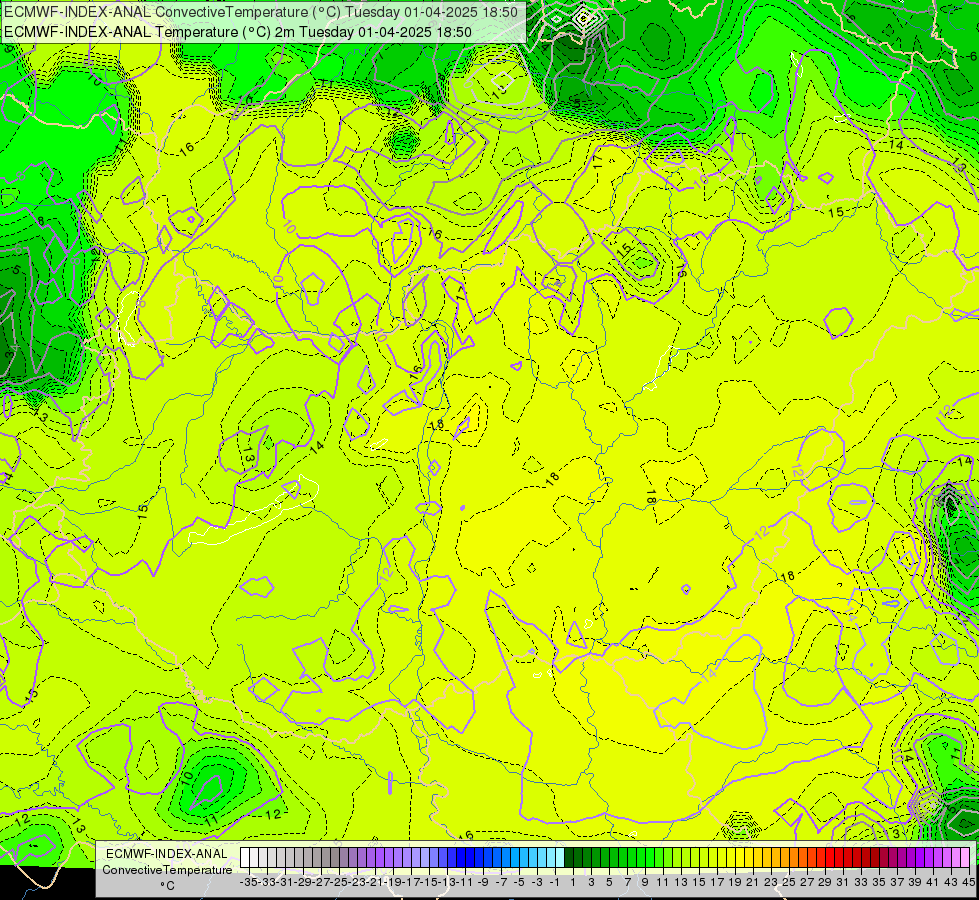Viewport: 979px width, 900px height.
Task: Click the ConvectiveTemperature title line at top
Action: coord(260,12)
